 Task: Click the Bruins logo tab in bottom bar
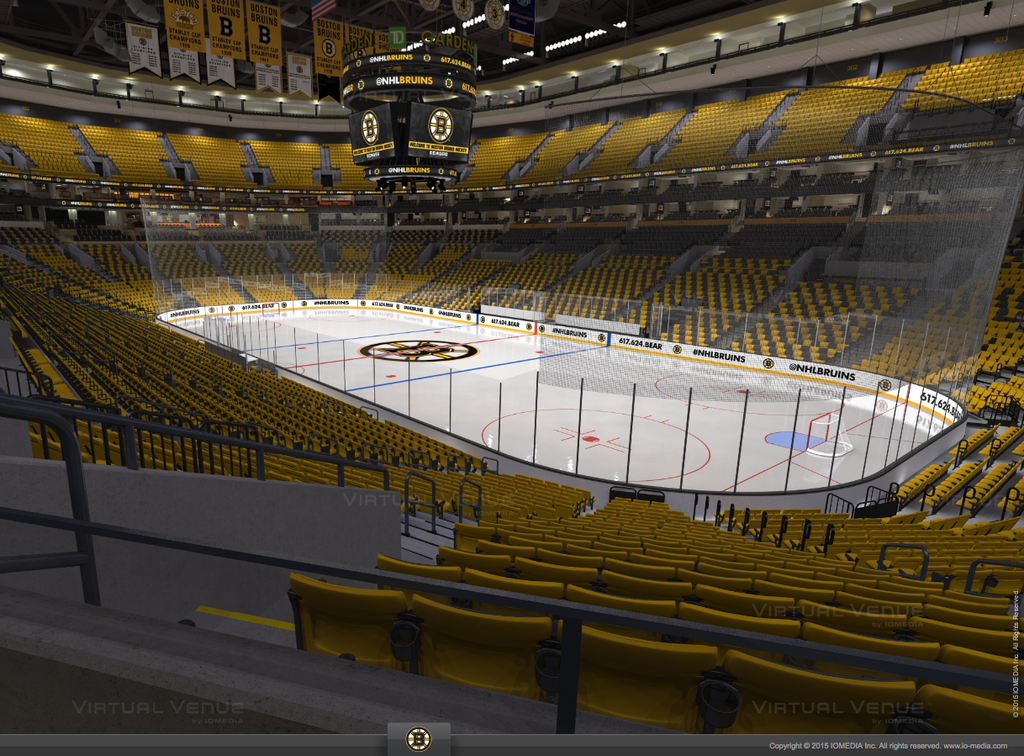coord(419,739)
